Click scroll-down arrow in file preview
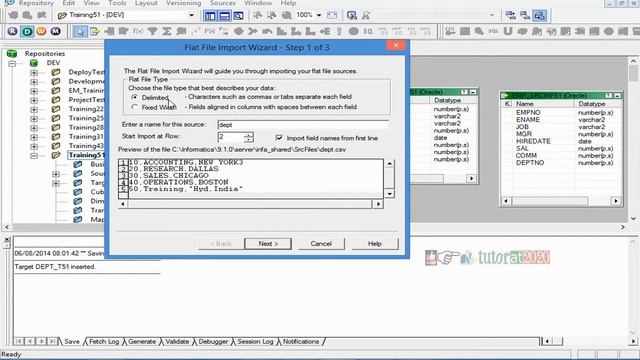This screenshot has height=360, width=640. 390,194
